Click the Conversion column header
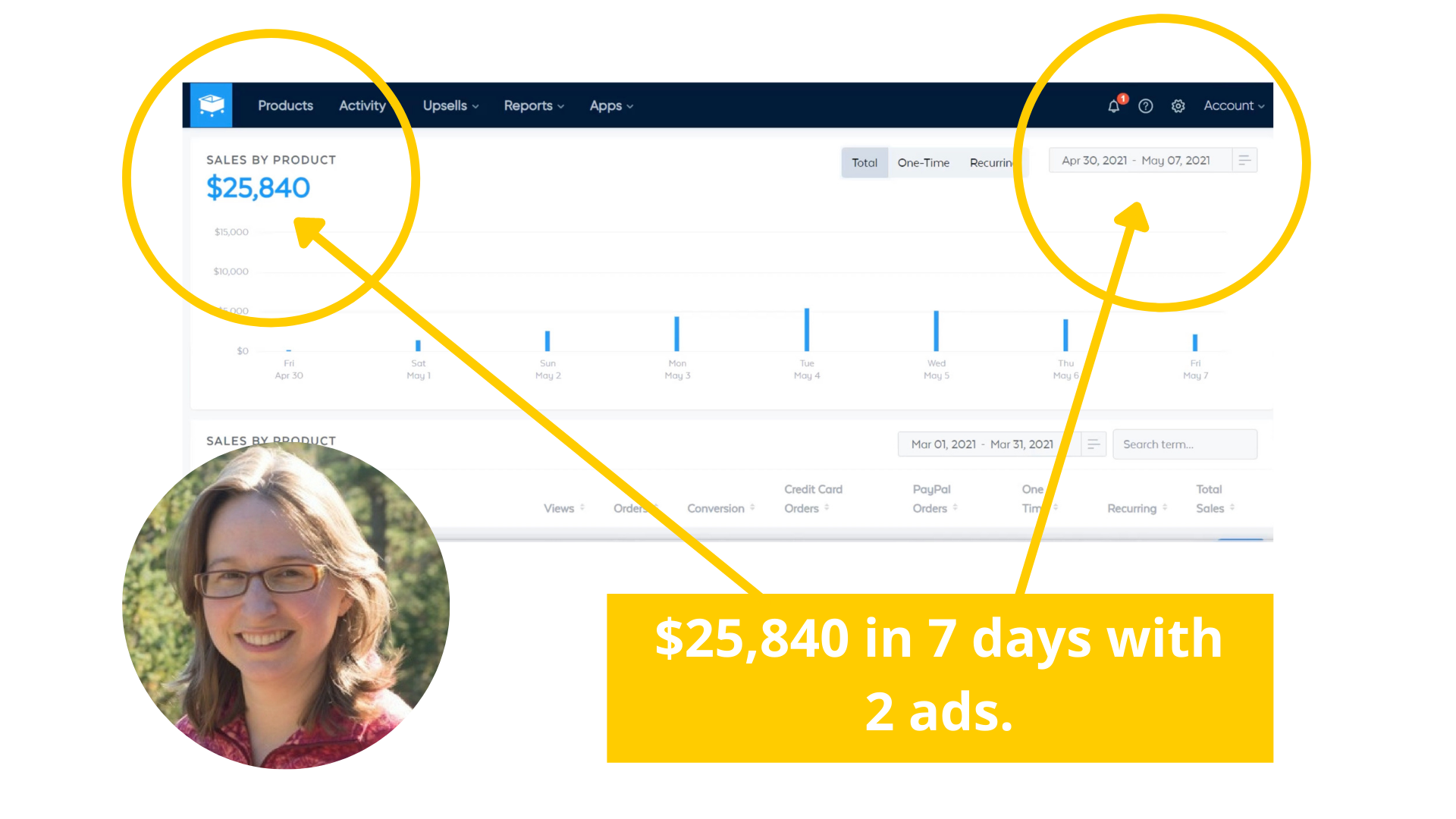This screenshot has height=819, width=1456. (715, 508)
